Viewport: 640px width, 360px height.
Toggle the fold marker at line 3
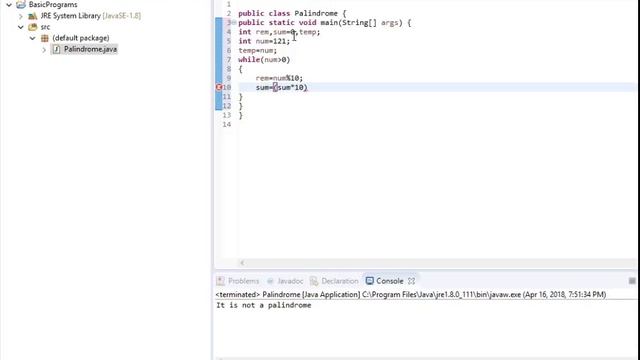tap(234, 22)
